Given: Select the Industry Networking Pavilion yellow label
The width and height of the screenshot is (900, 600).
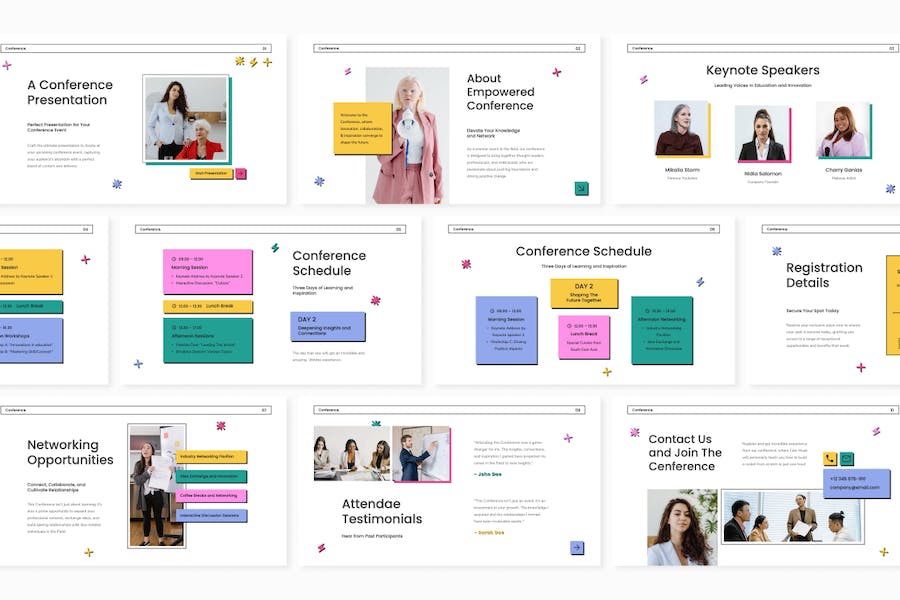Looking at the screenshot, I should click(x=211, y=456).
